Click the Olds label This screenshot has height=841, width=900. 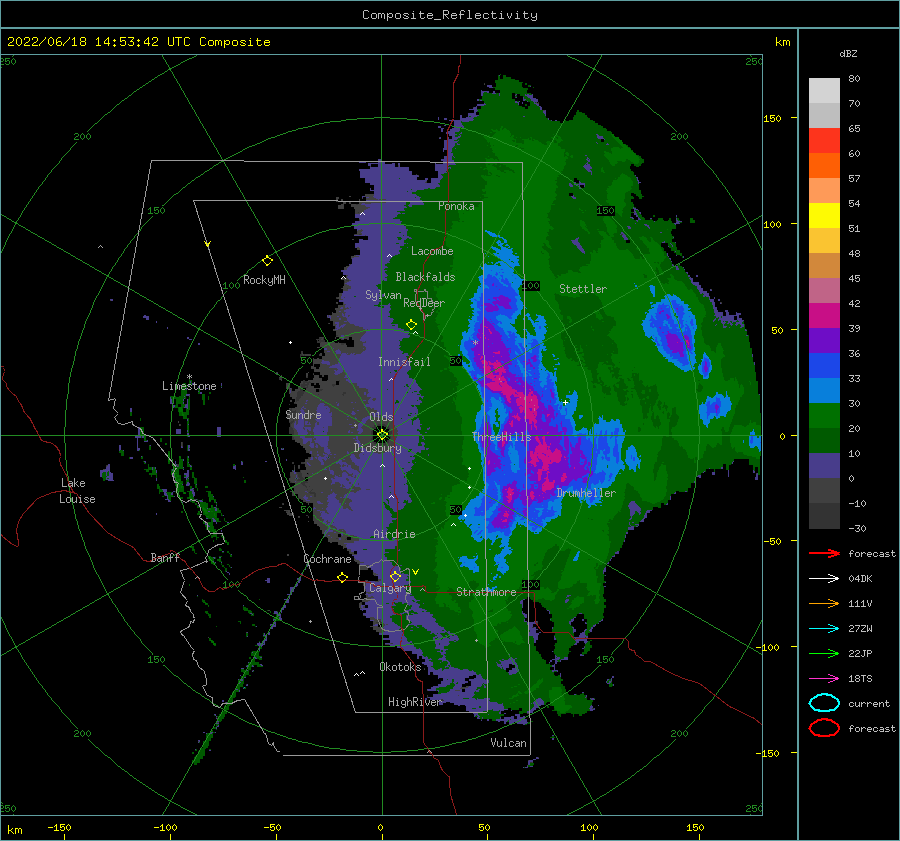(x=381, y=417)
